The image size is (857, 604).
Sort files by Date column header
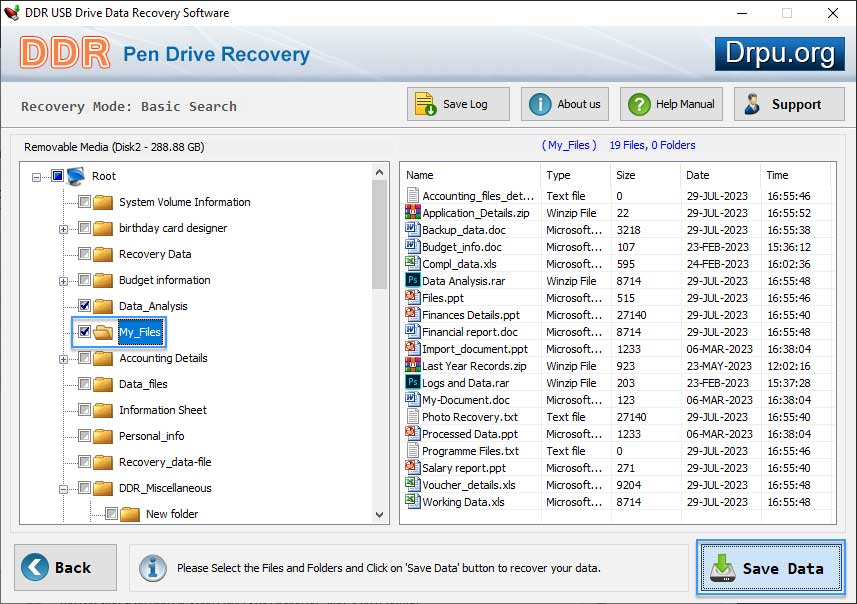click(720, 175)
